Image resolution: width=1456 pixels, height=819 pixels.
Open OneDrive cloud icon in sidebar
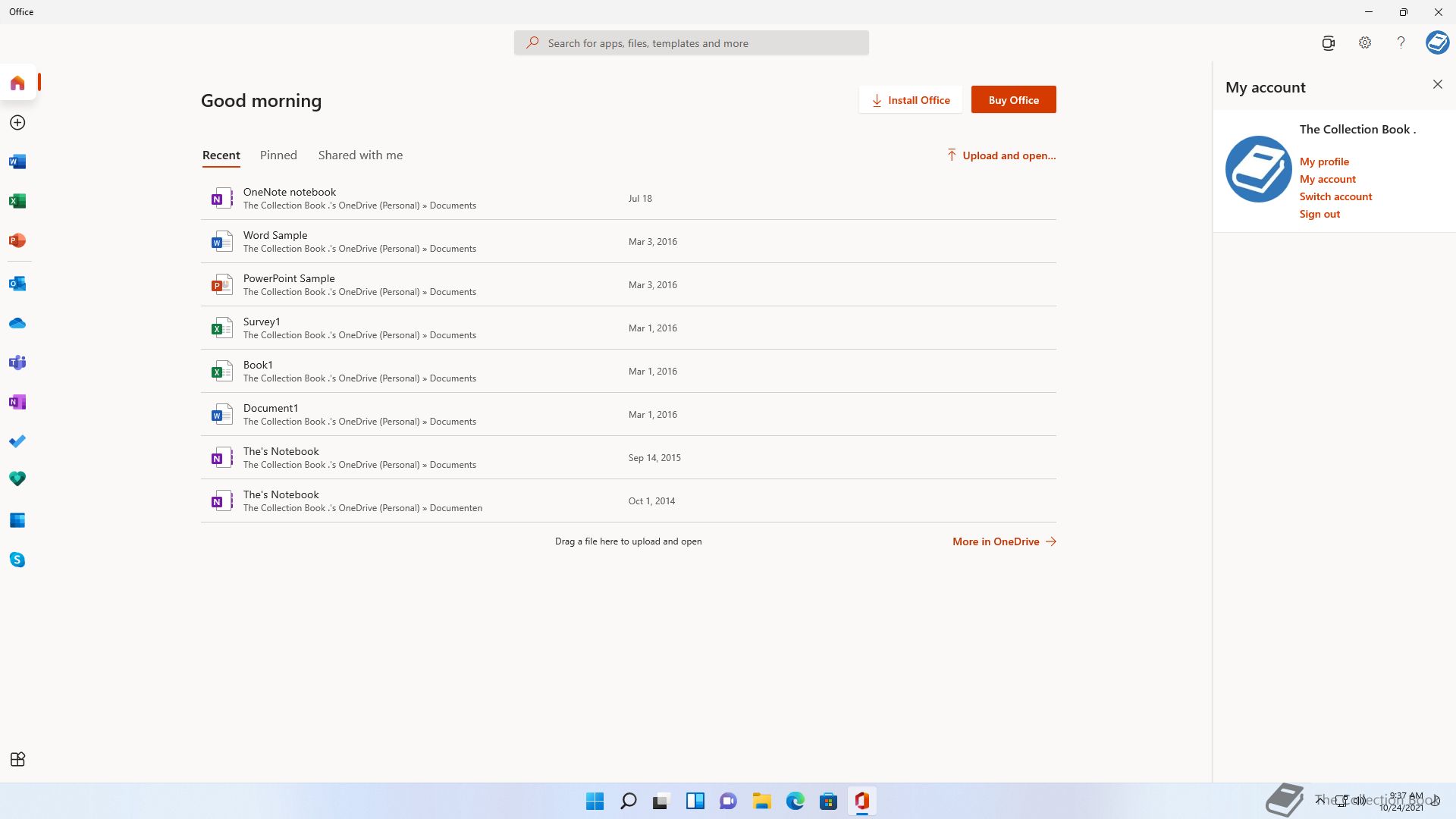pyautogui.click(x=17, y=323)
